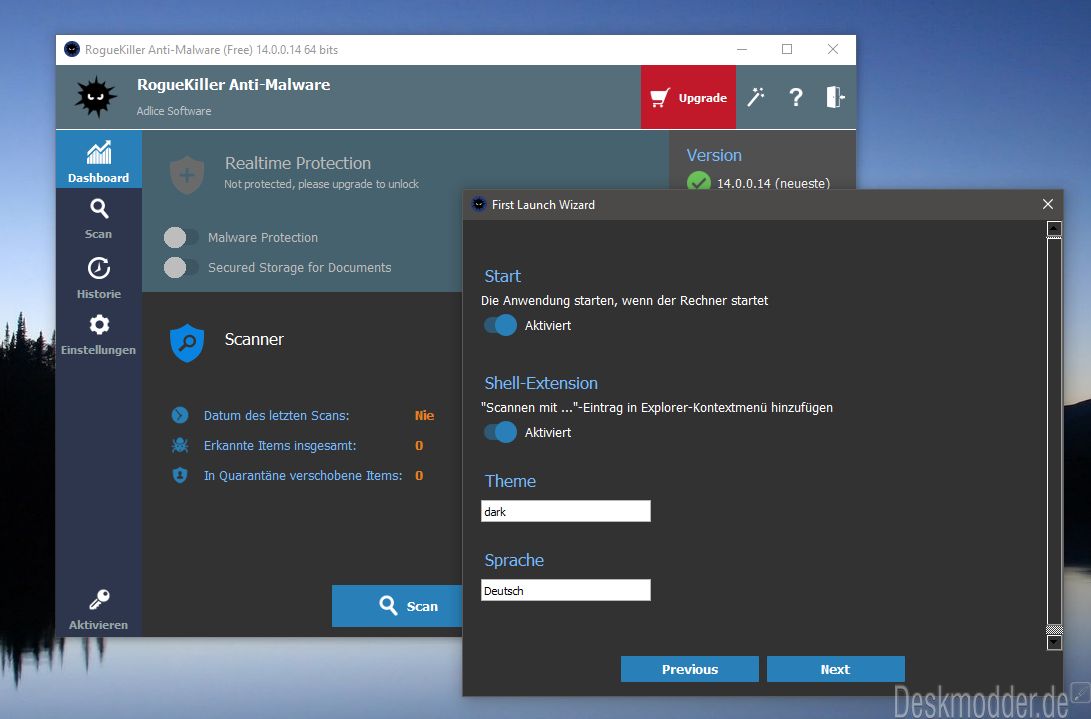Click the exit door icon in header
This screenshot has height=719, width=1091.
tap(835, 97)
